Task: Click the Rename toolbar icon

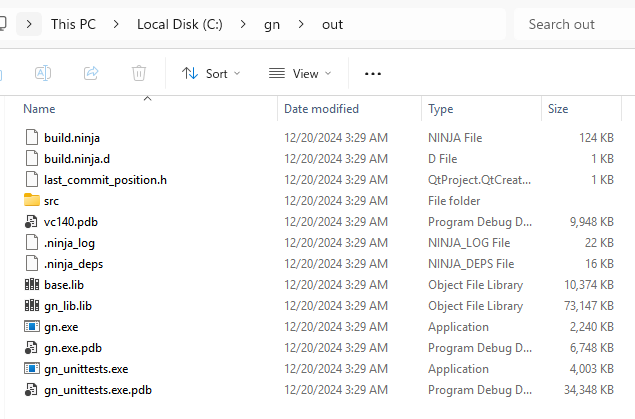Action: pyautogui.click(x=43, y=73)
